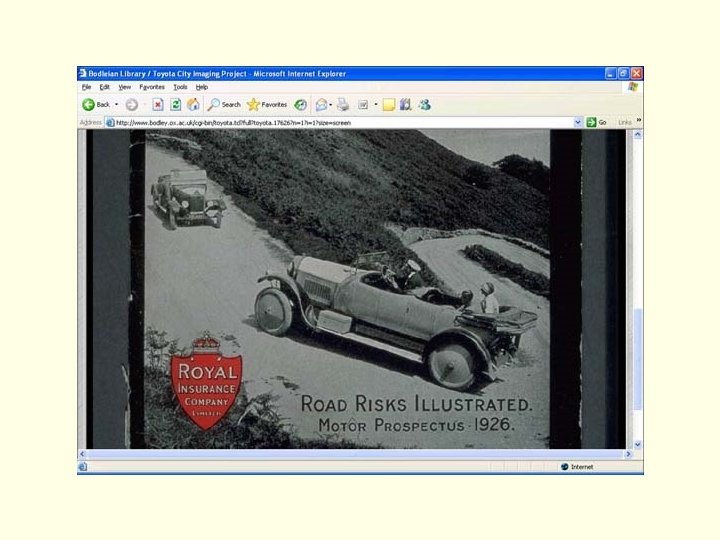Click the vertical scrollbar down arrow
The height and width of the screenshot is (540, 720).
637,444
